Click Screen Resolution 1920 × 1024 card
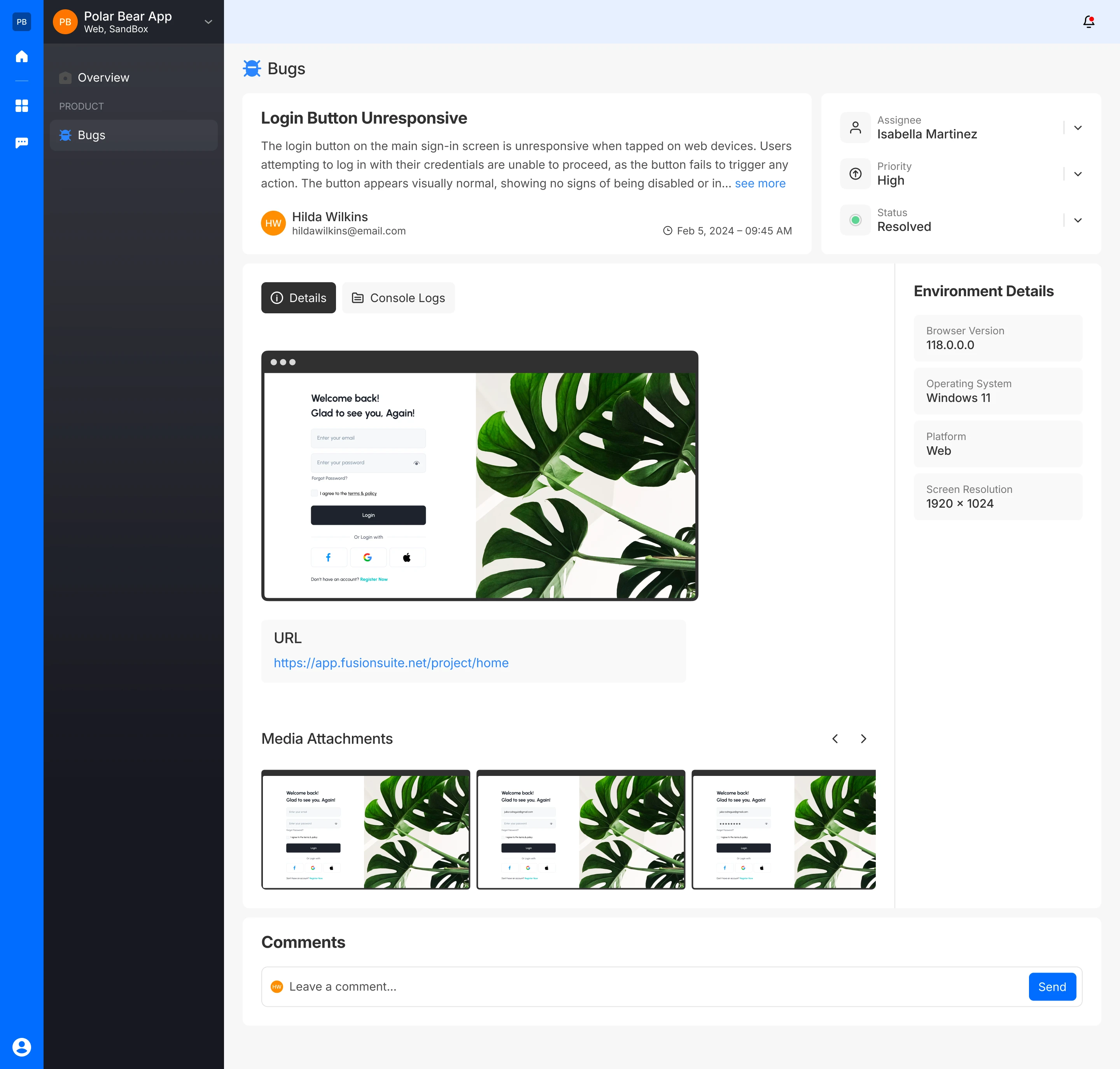This screenshot has width=1120, height=1069. click(998, 497)
